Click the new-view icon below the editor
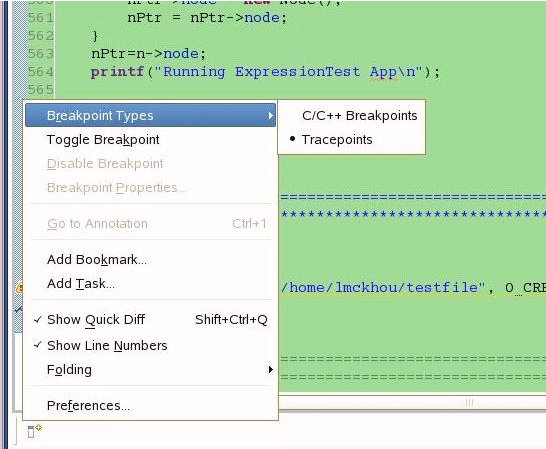 [34, 430]
